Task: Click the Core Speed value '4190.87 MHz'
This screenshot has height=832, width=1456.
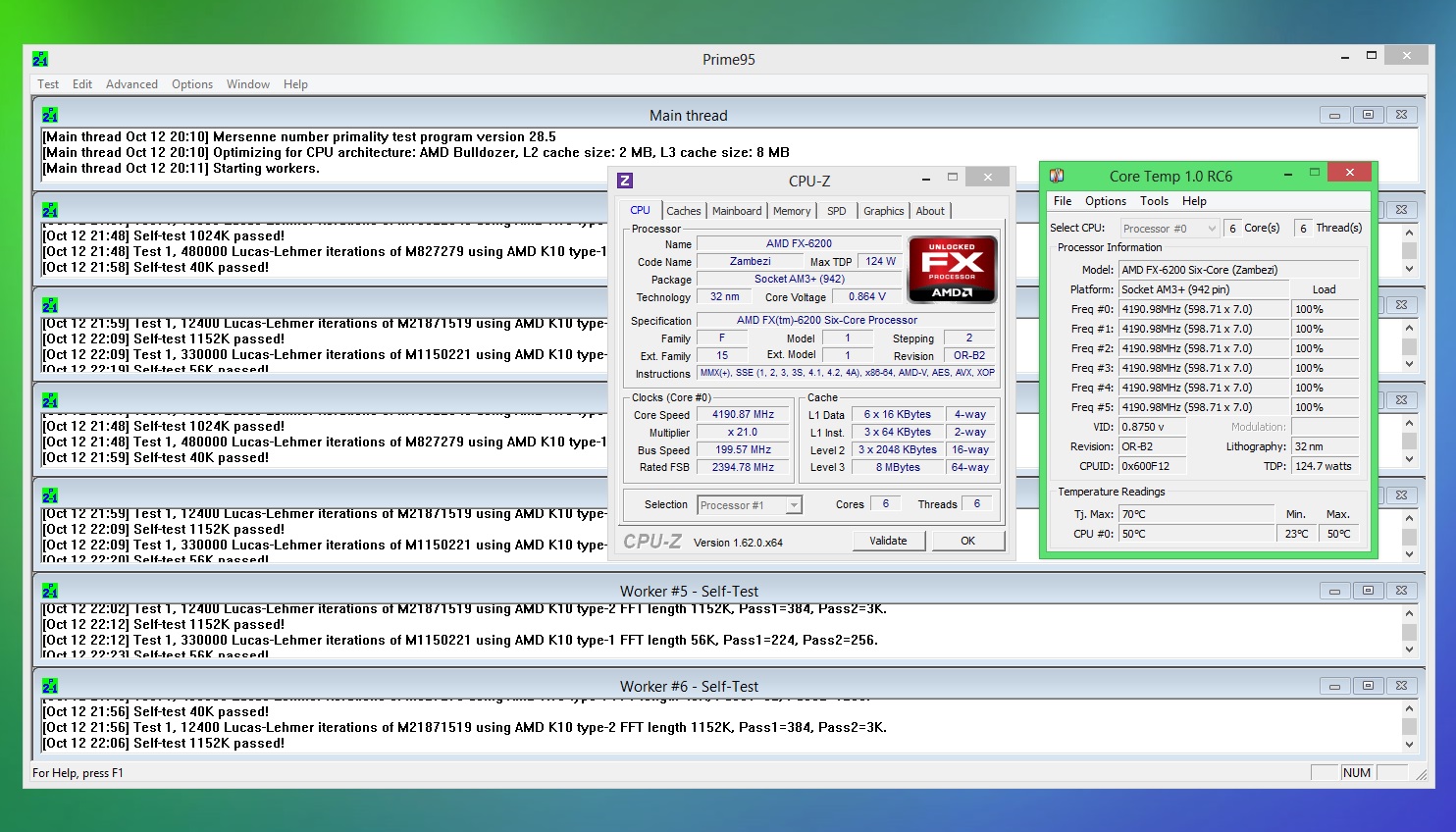Action: pyautogui.click(x=744, y=414)
